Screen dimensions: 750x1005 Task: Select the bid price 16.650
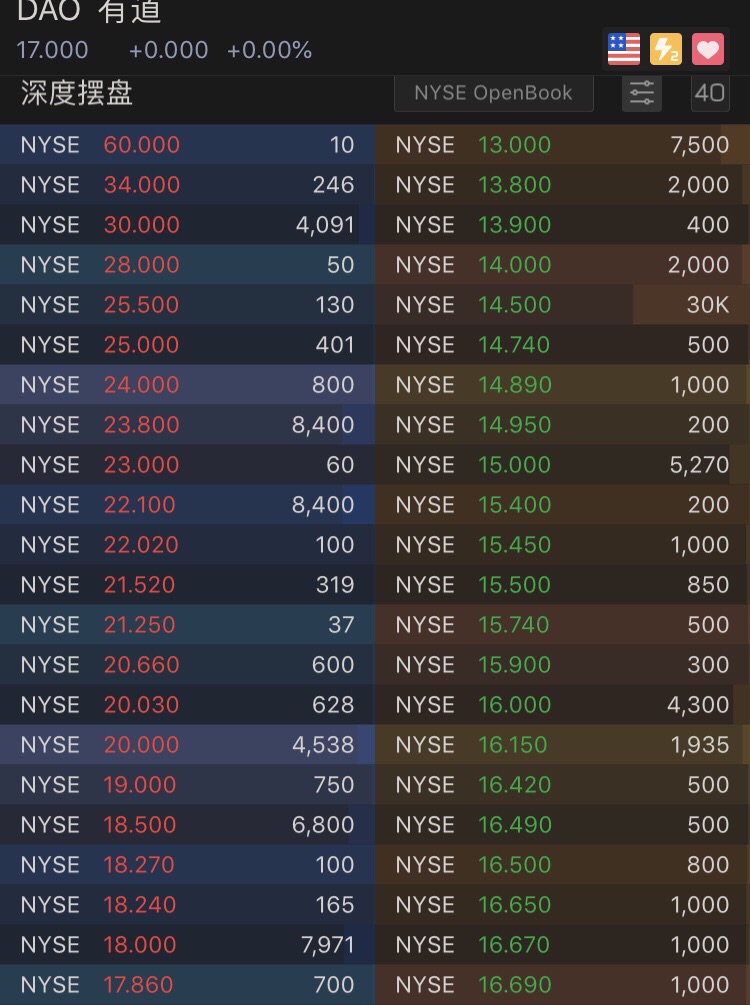515,904
